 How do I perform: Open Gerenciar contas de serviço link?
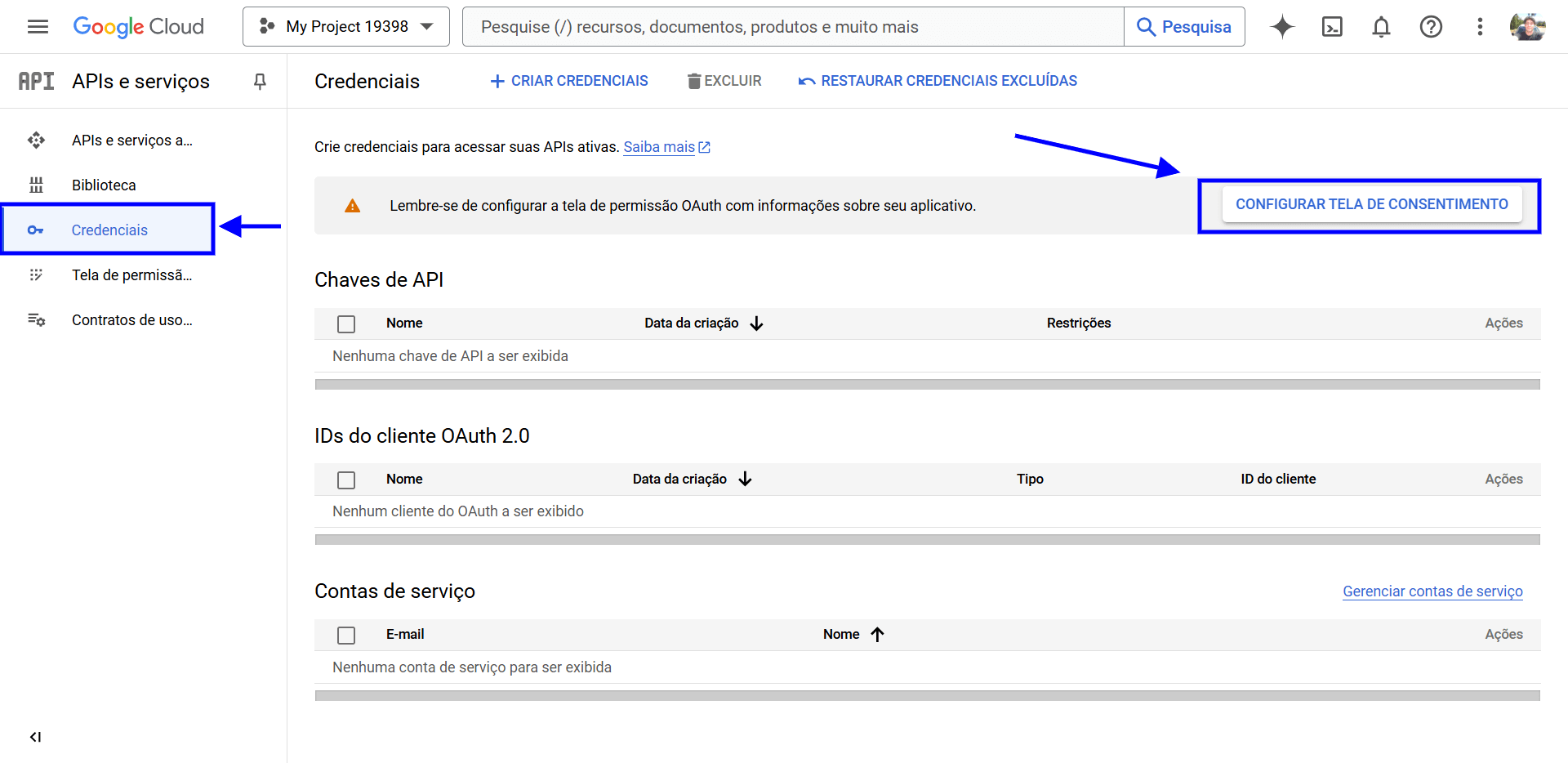(x=1432, y=591)
